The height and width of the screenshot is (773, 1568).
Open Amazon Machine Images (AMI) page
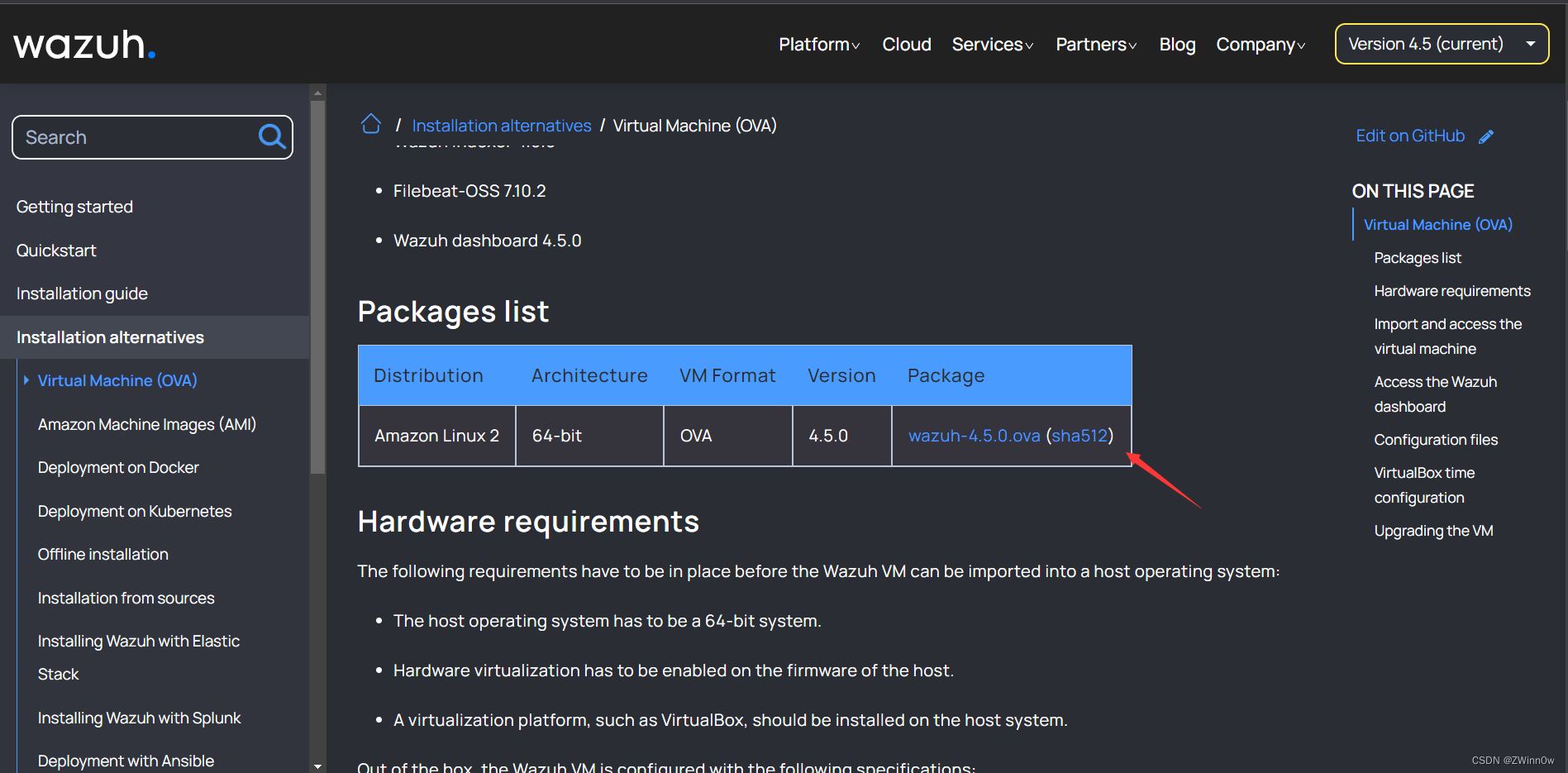pyautogui.click(x=147, y=424)
